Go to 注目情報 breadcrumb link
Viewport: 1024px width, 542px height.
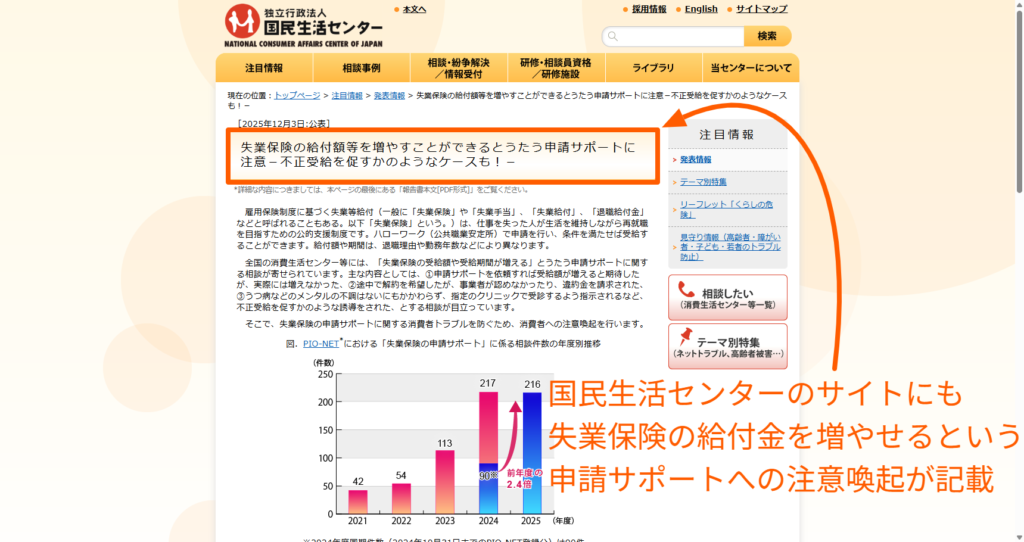pos(347,95)
